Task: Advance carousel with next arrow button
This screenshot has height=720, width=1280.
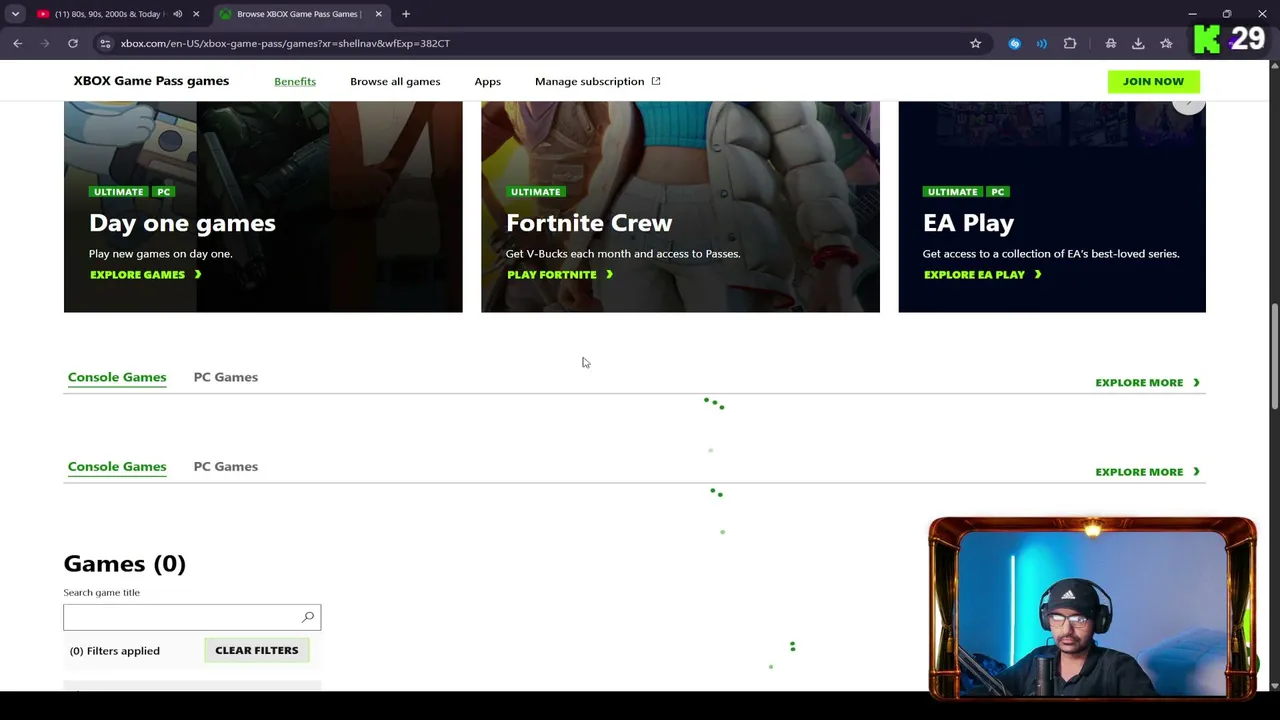Action: pos(1188,104)
